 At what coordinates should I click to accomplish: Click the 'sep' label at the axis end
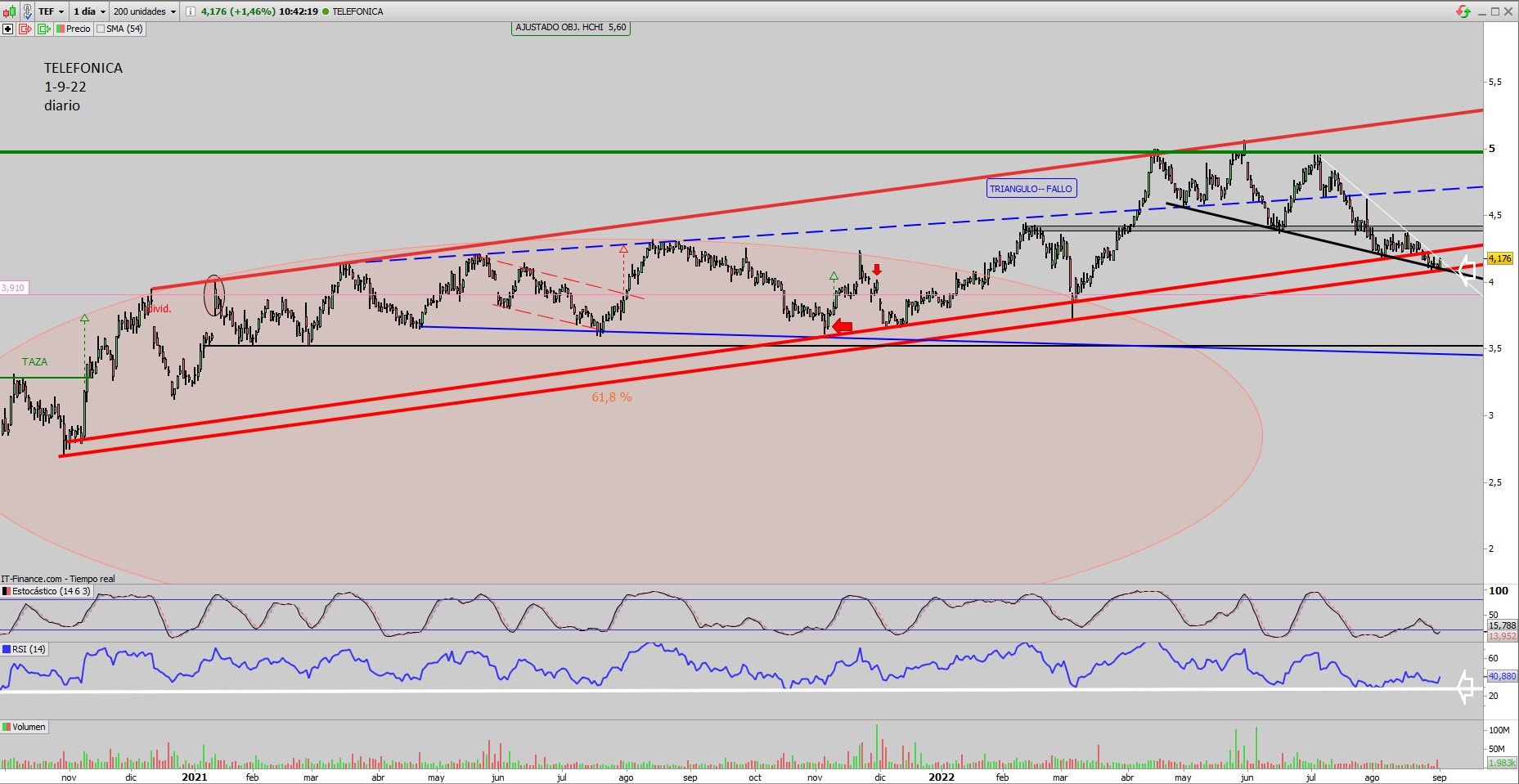(1440, 777)
